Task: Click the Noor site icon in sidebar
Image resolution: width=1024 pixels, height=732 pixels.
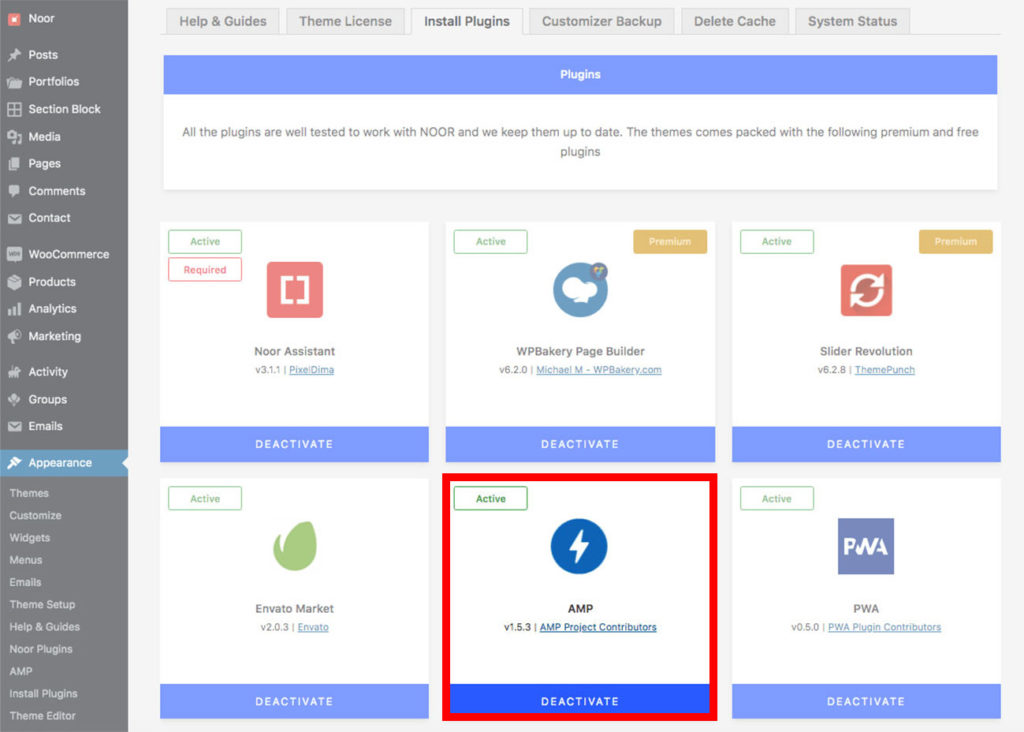Action: 14,19
